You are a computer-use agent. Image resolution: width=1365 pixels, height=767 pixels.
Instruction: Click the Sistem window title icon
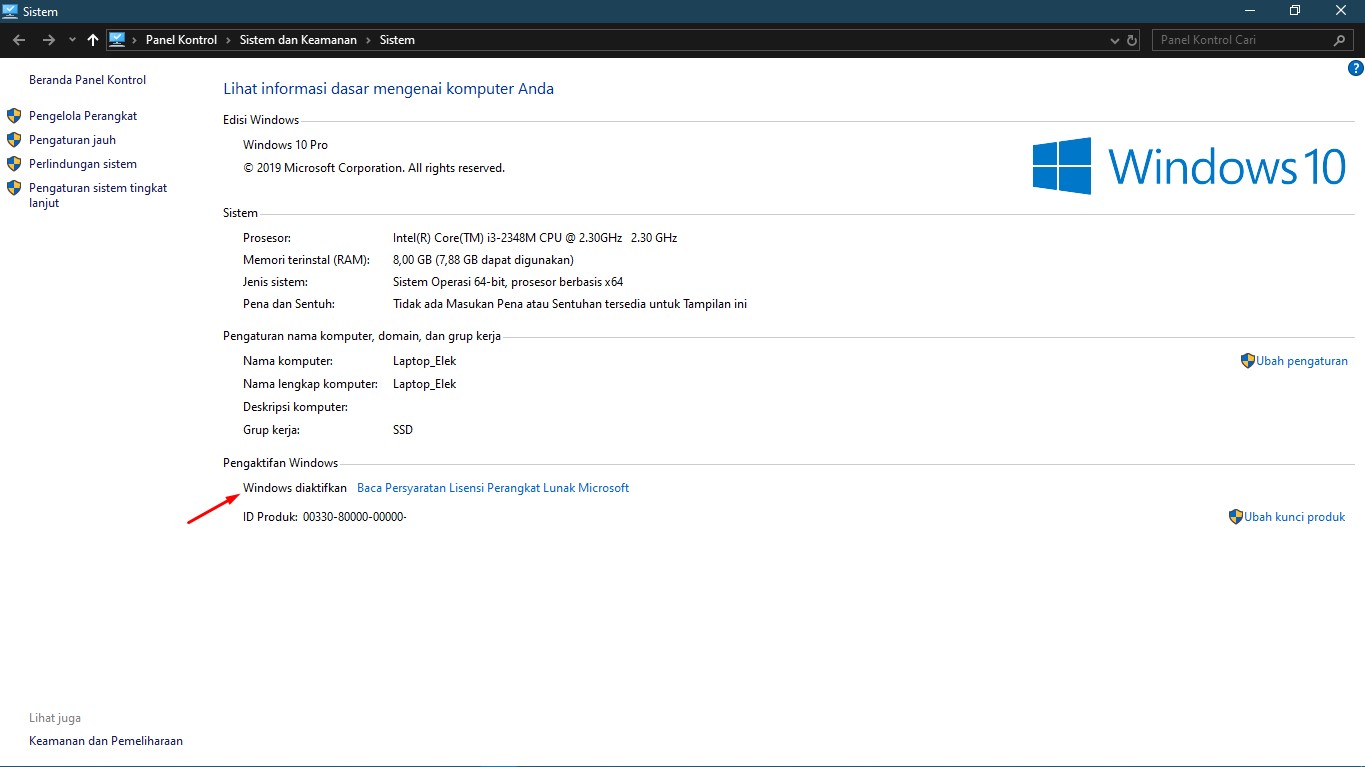pyautogui.click(x=10, y=11)
